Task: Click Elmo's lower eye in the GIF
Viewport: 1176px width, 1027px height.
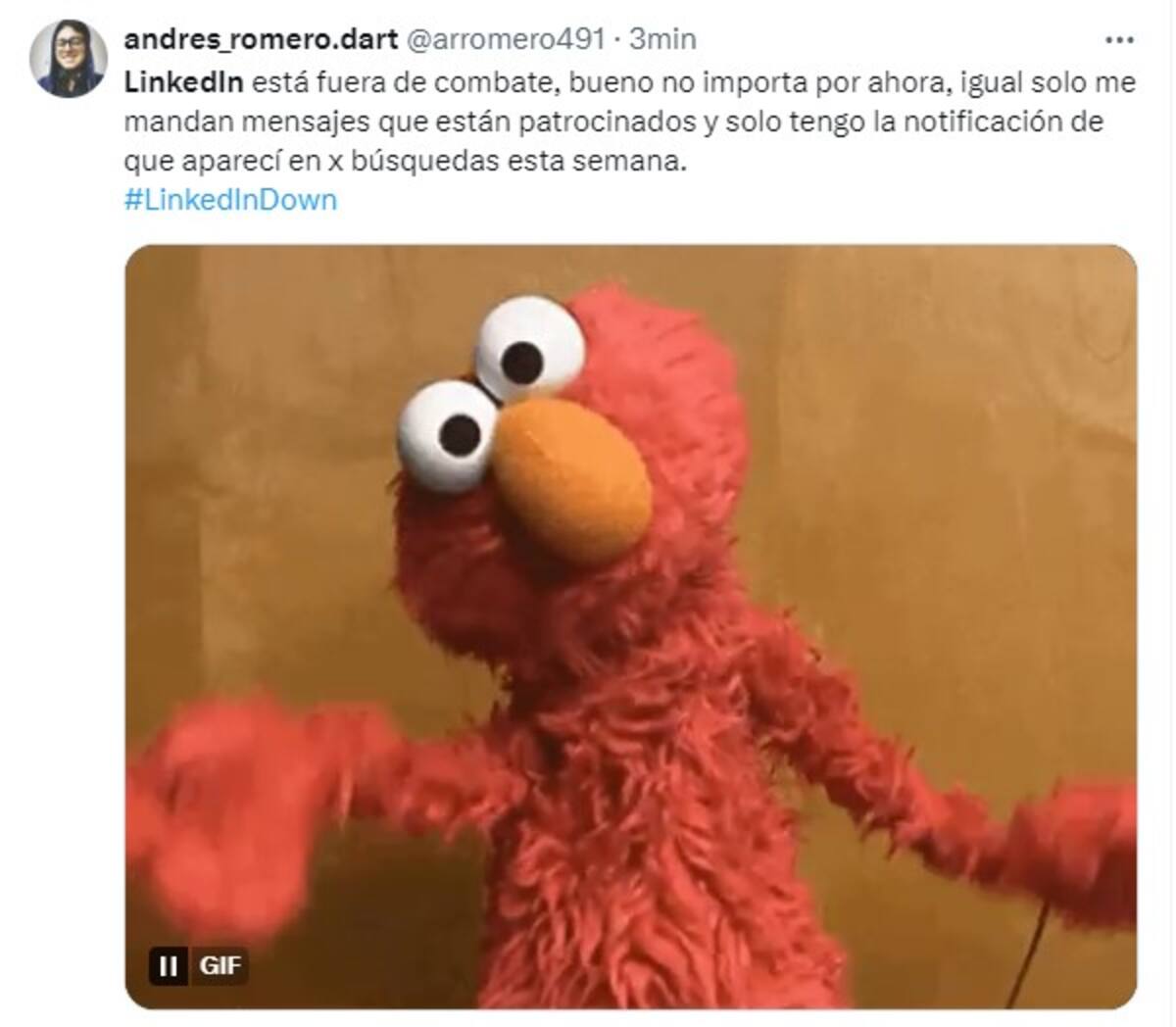Action: tap(447, 436)
